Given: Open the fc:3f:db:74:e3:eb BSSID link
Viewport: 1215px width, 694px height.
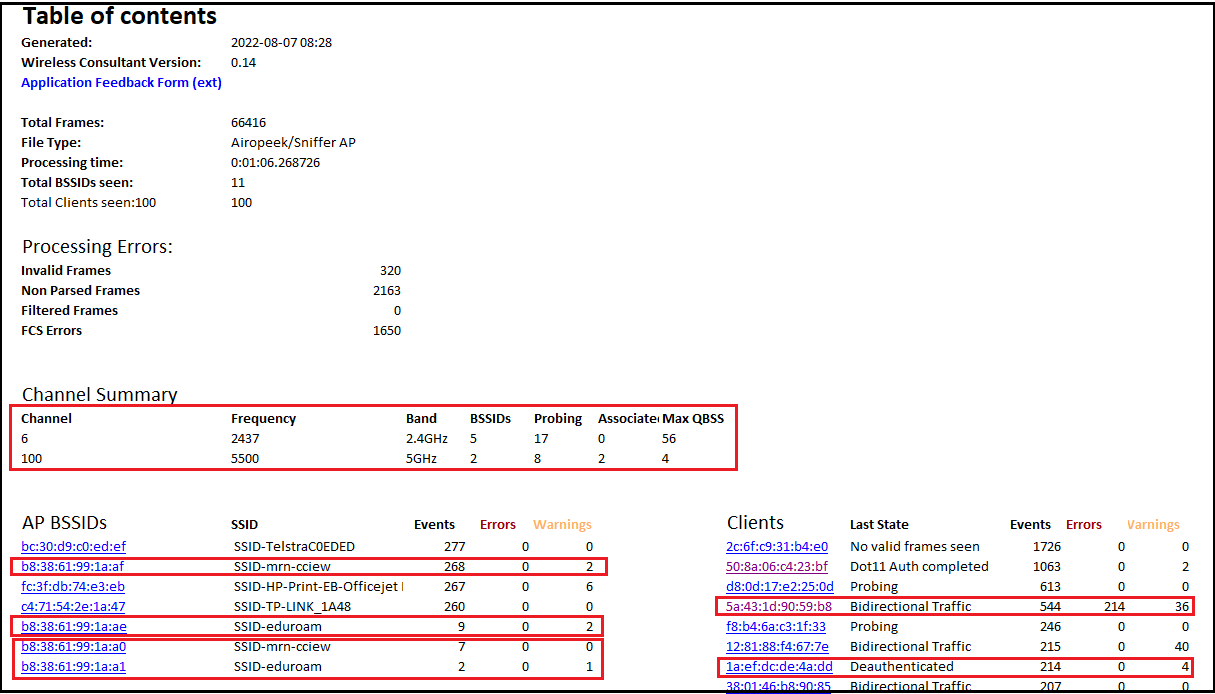Looking at the screenshot, I should 73,586.
